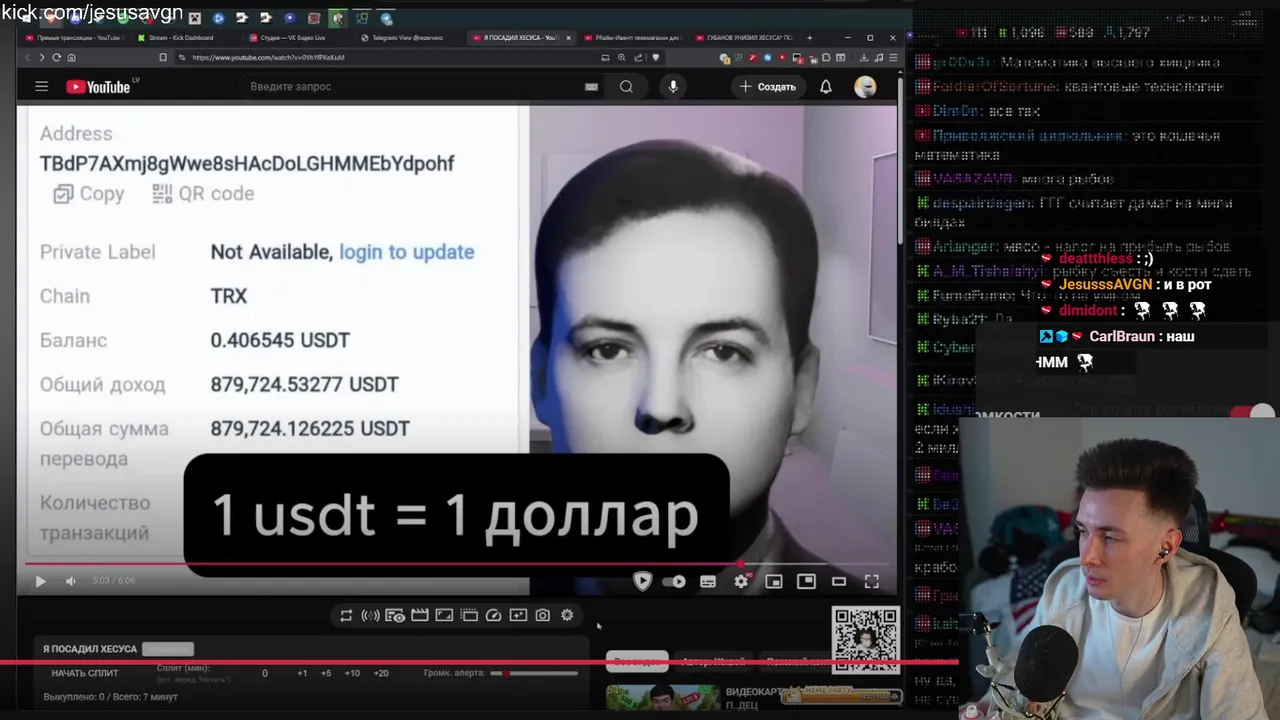Image resolution: width=1280 pixels, height=720 pixels.
Task: Switch to miniplayer mode
Action: coord(774,581)
